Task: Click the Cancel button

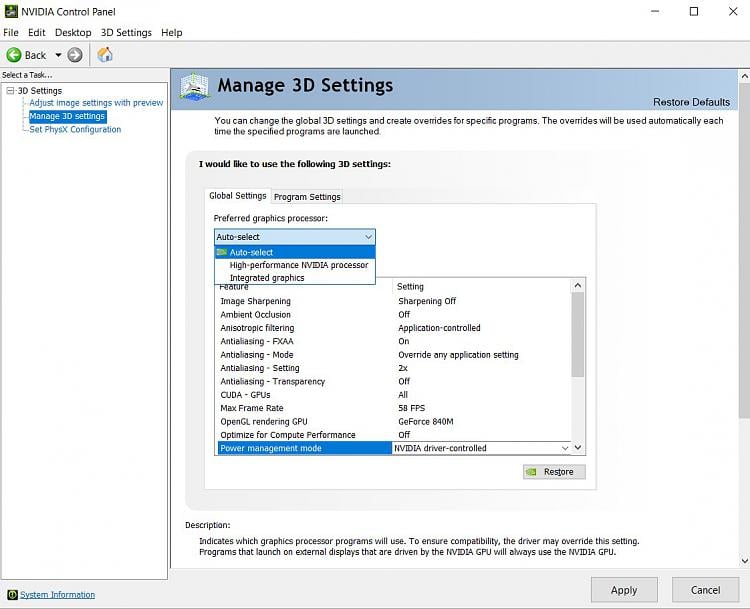Action: pyautogui.click(x=705, y=590)
